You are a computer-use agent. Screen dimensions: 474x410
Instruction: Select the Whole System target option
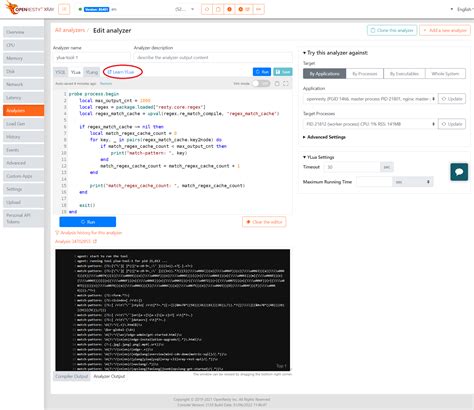pos(445,74)
